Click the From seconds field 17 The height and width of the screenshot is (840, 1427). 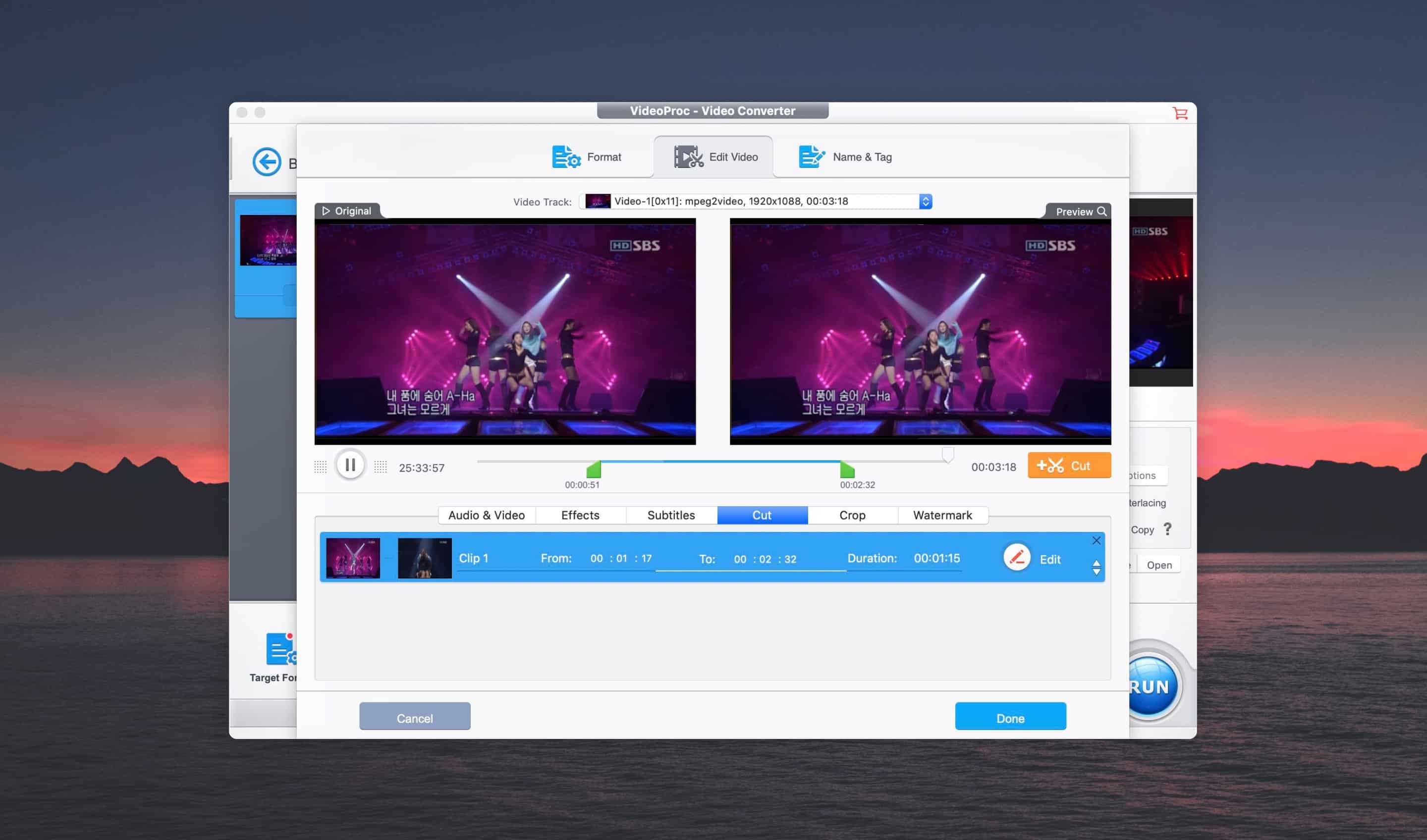click(x=647, y=558)
